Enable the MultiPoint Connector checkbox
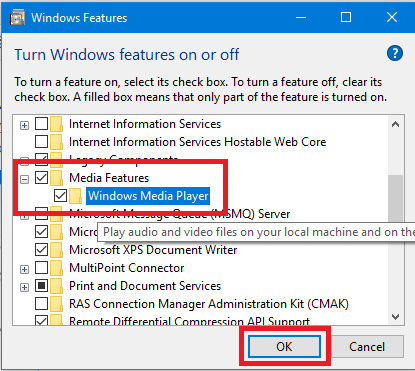This screenshot has width=415, height=371. point(41,268)
